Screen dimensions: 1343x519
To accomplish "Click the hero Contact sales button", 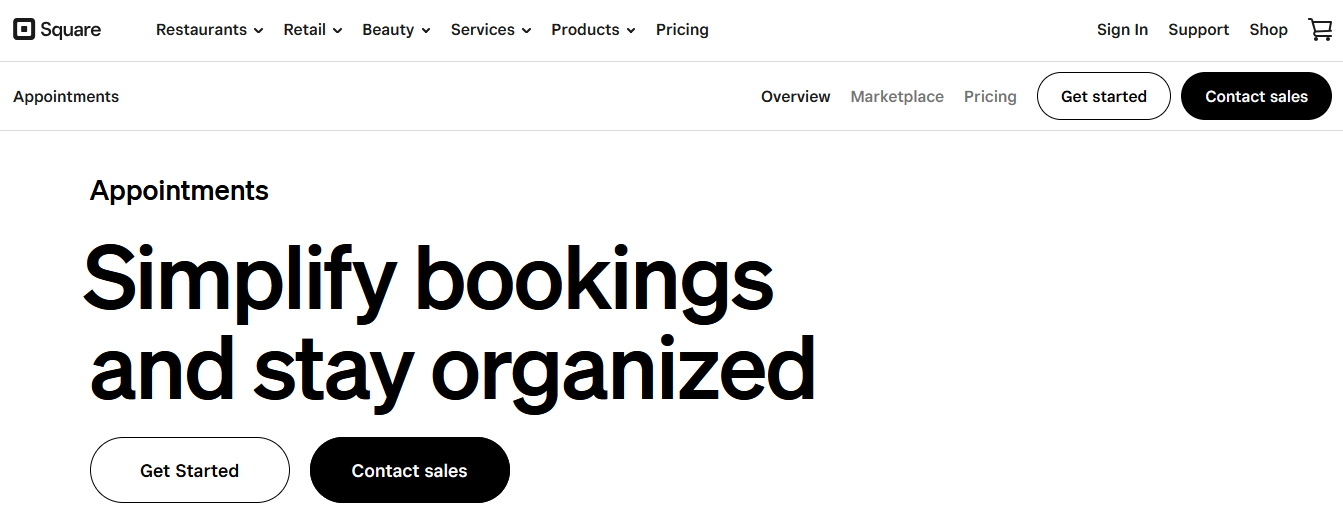I will click(410, 470).
